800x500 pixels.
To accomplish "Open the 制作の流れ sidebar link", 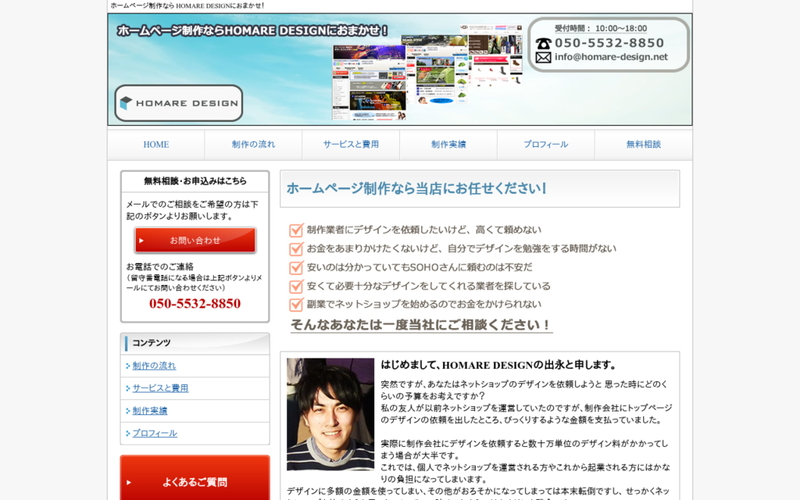I will [154, 366].
